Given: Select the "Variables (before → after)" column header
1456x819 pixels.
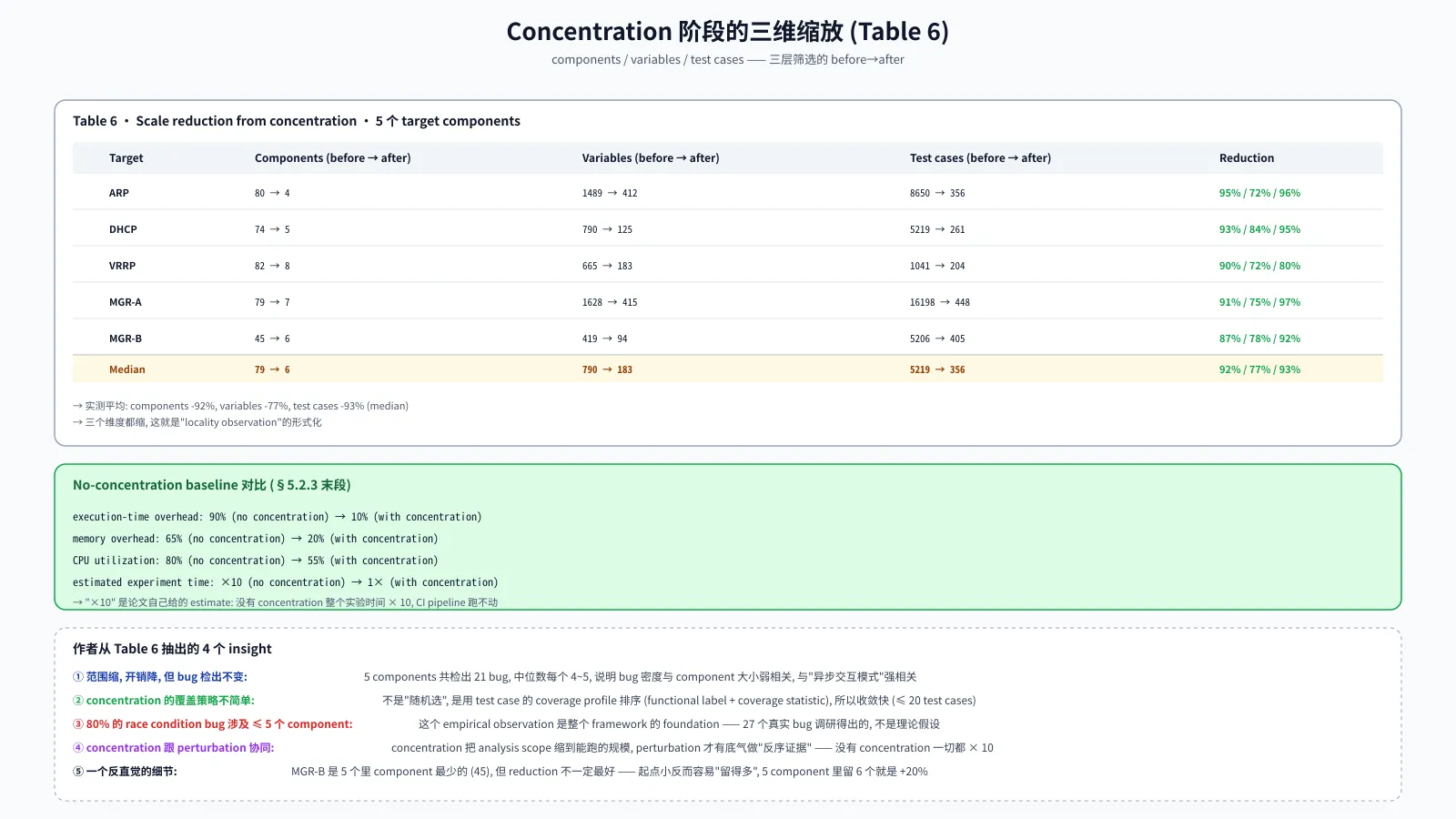Looking at the screenshot, I should pyautogui.click(x=651, y=158).
